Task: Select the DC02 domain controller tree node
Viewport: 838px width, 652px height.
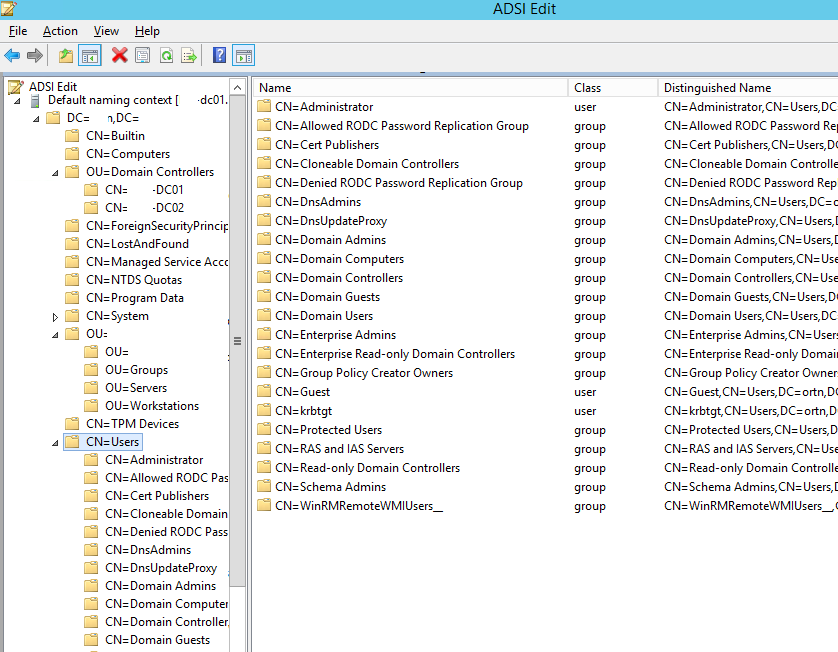Action: (144, 208)
